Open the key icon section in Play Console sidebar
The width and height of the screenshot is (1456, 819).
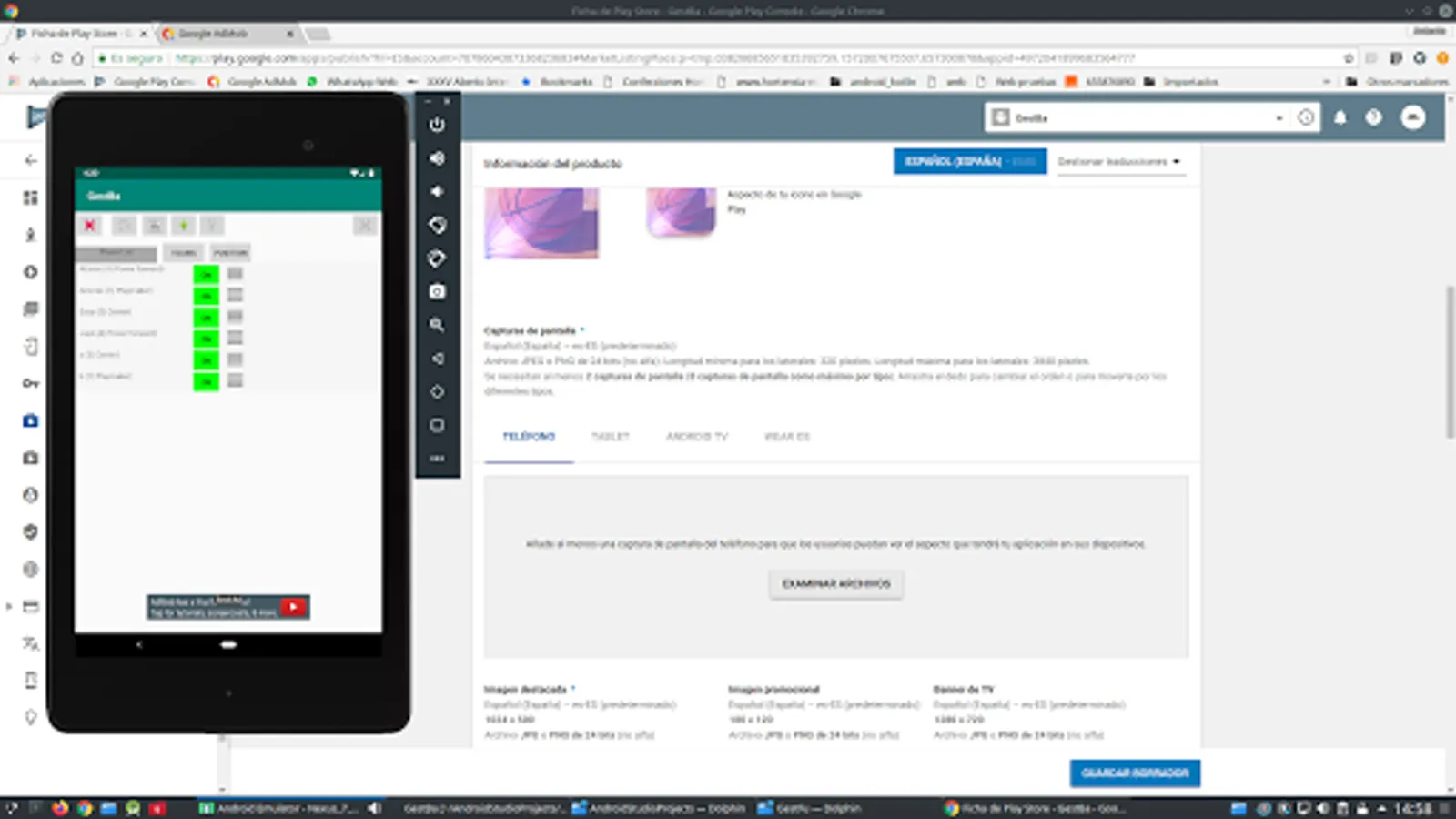31,383
